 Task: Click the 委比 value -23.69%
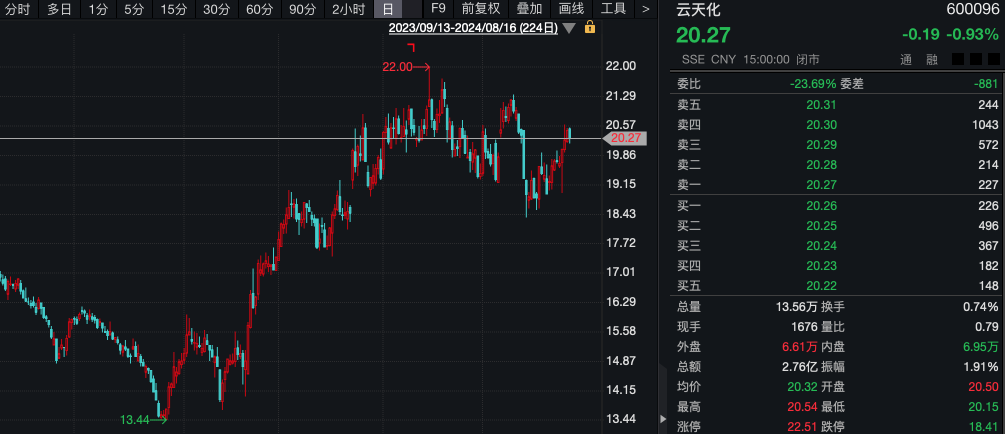[x=813, y=84]
